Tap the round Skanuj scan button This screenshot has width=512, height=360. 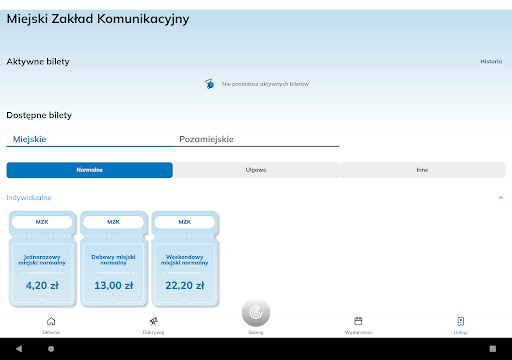(256, 313)
